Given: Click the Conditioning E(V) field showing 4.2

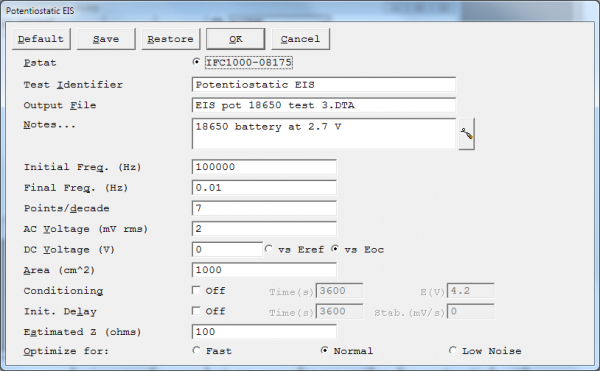Looking at the screenshot, I should [471, 291].
